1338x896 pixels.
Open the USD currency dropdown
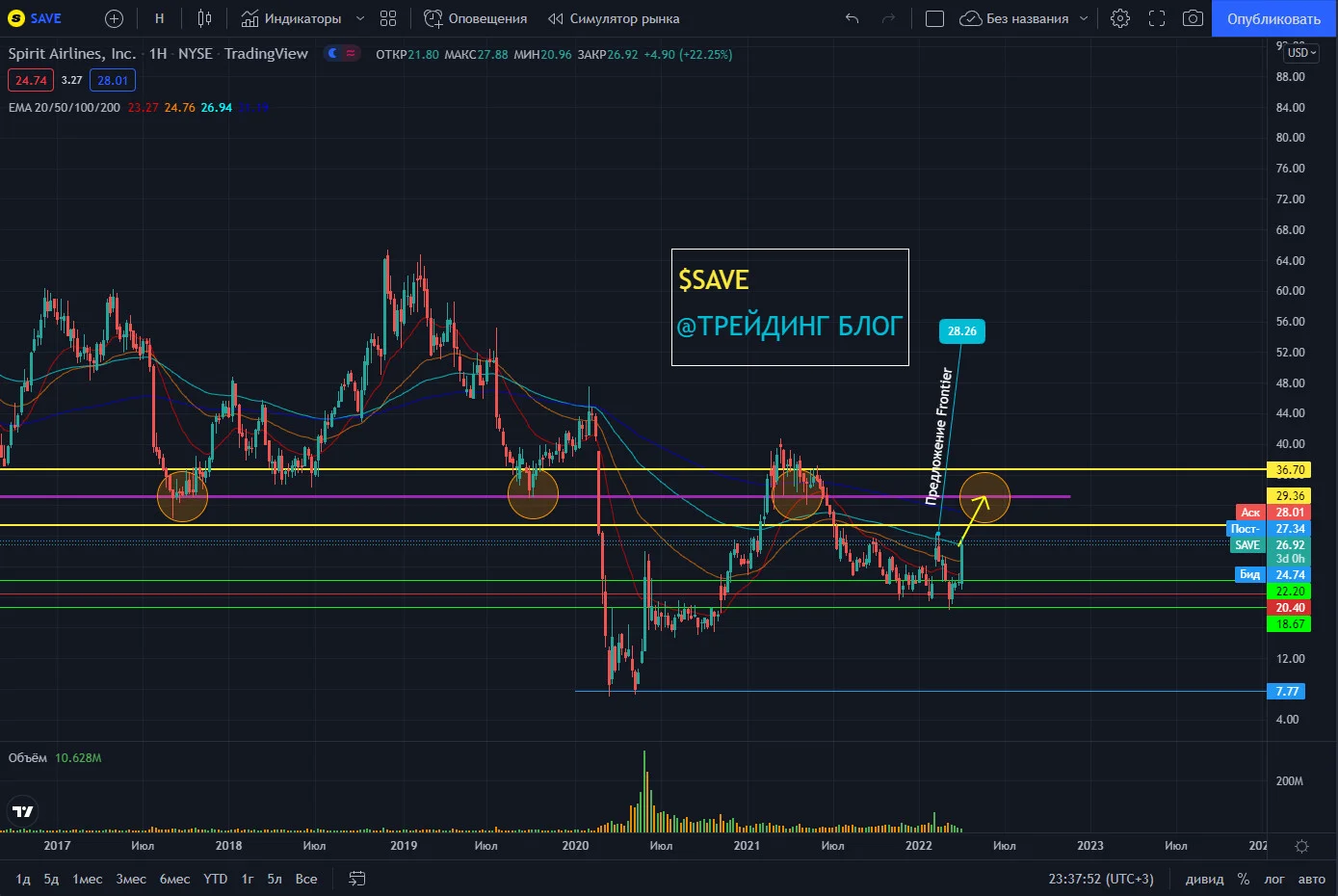click(1302, 53)
